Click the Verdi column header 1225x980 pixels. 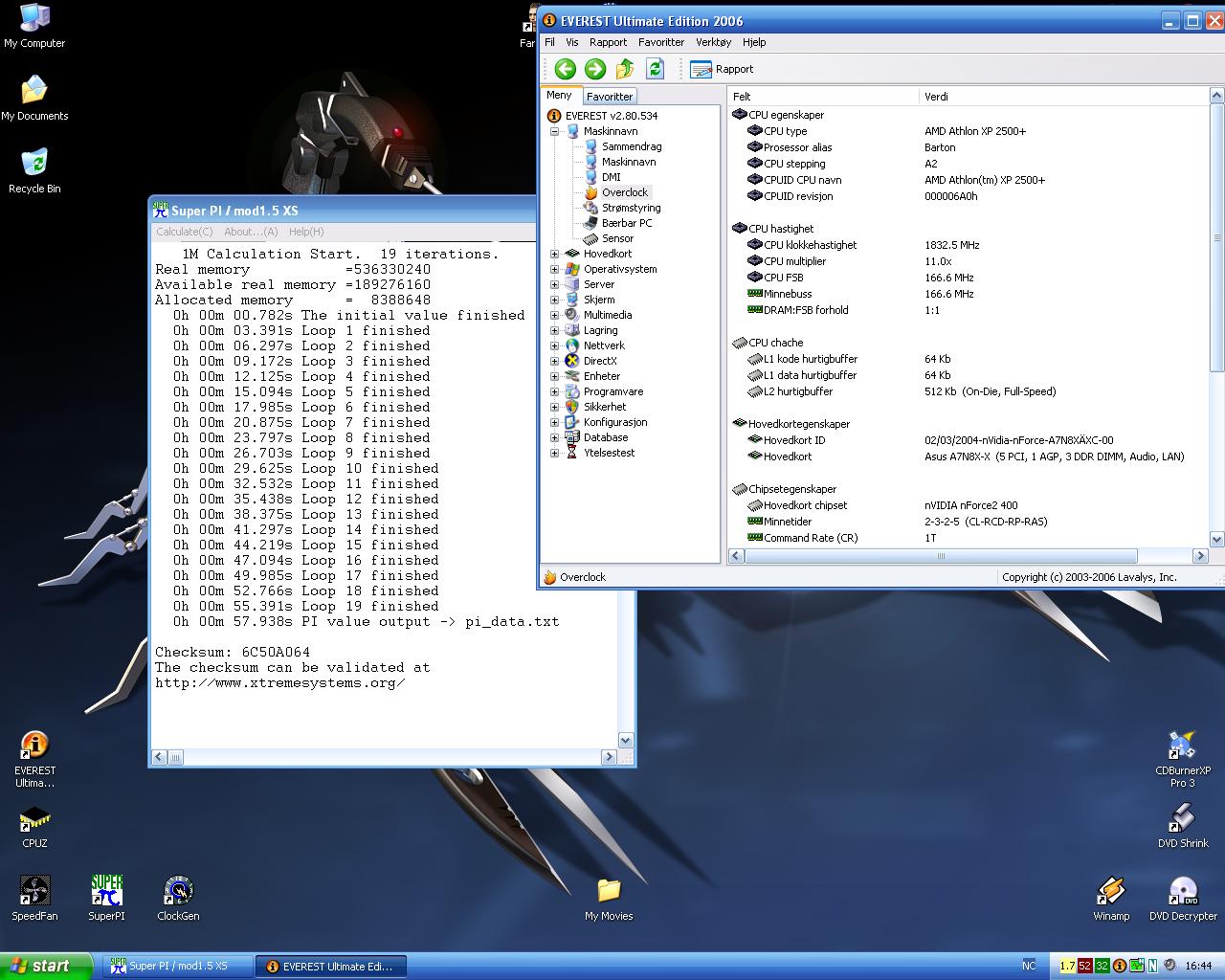point(1063,97)
